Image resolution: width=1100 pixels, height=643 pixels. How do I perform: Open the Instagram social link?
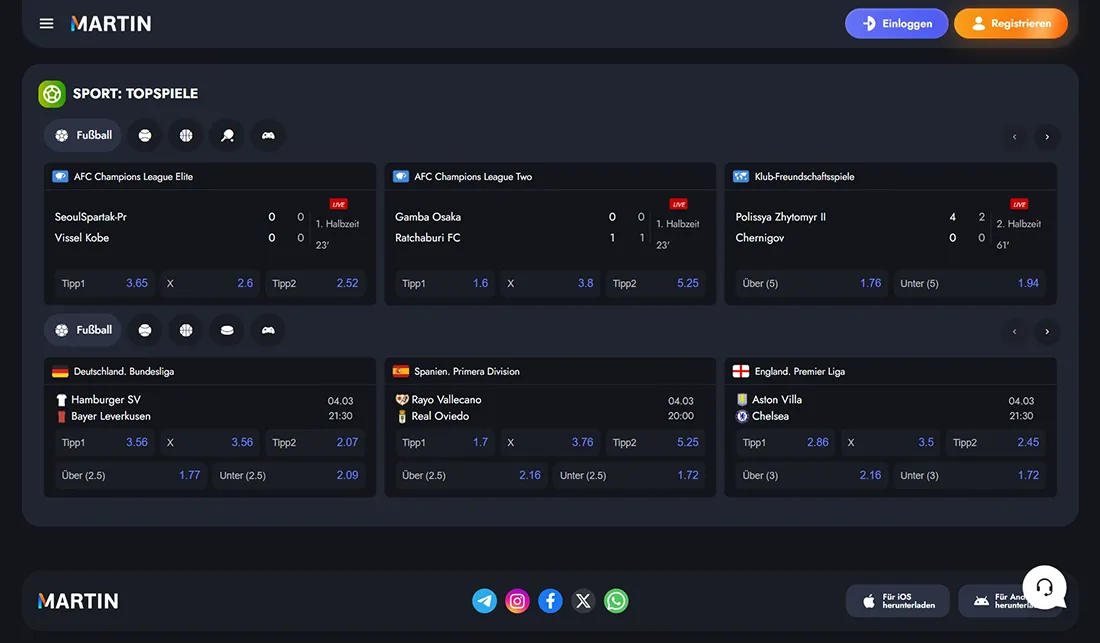pyautogui.click(x=517, y=601)
